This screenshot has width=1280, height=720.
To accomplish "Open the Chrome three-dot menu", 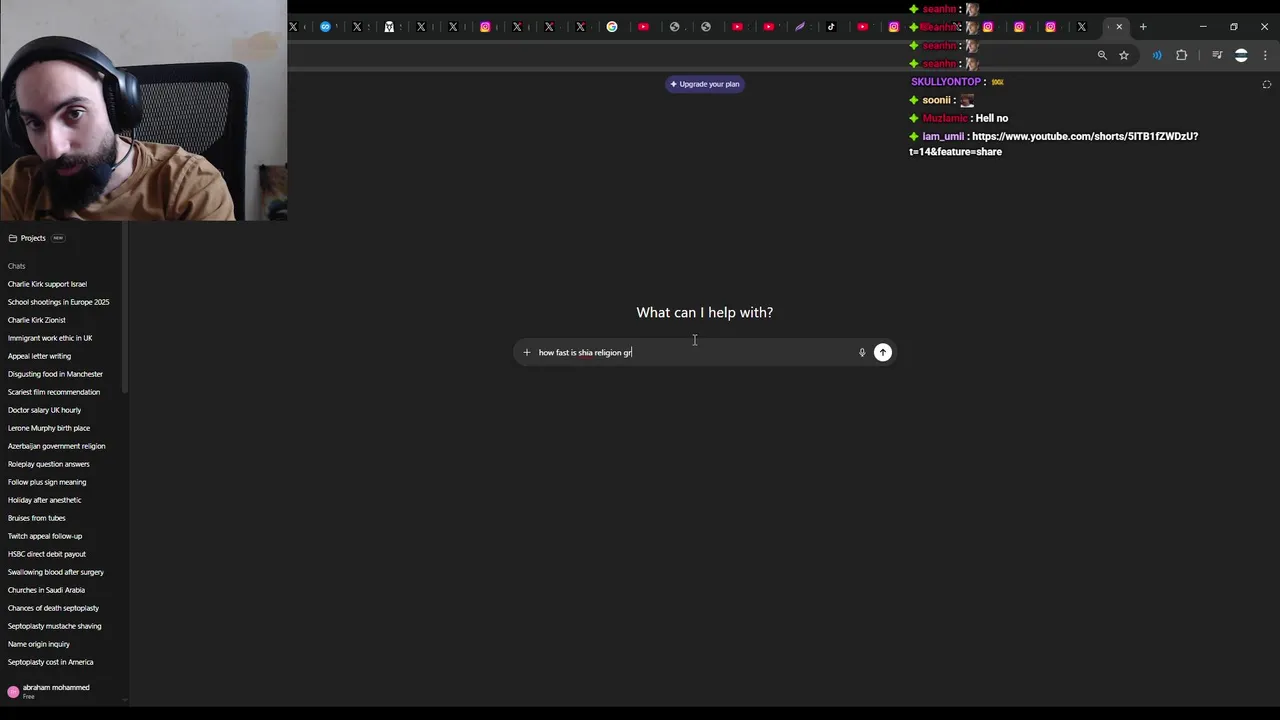I will pos(1265,55).
